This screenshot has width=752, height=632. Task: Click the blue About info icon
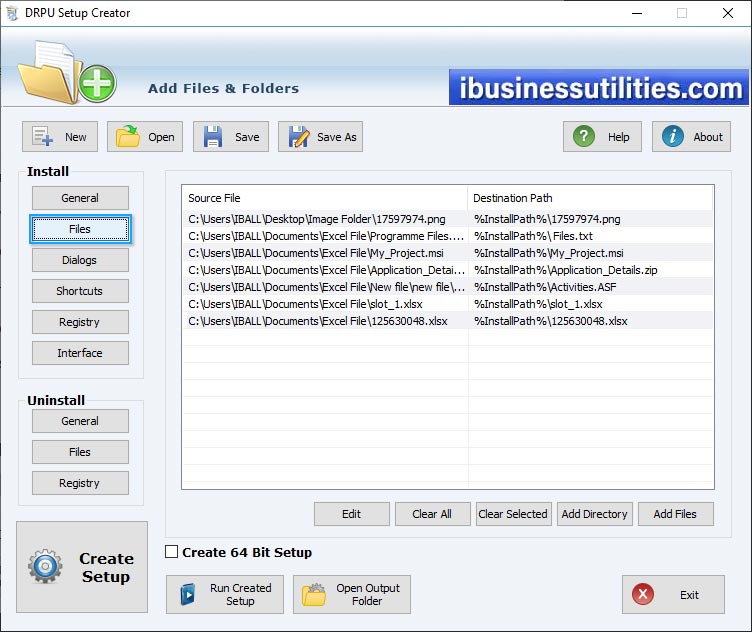coord(672,136)
